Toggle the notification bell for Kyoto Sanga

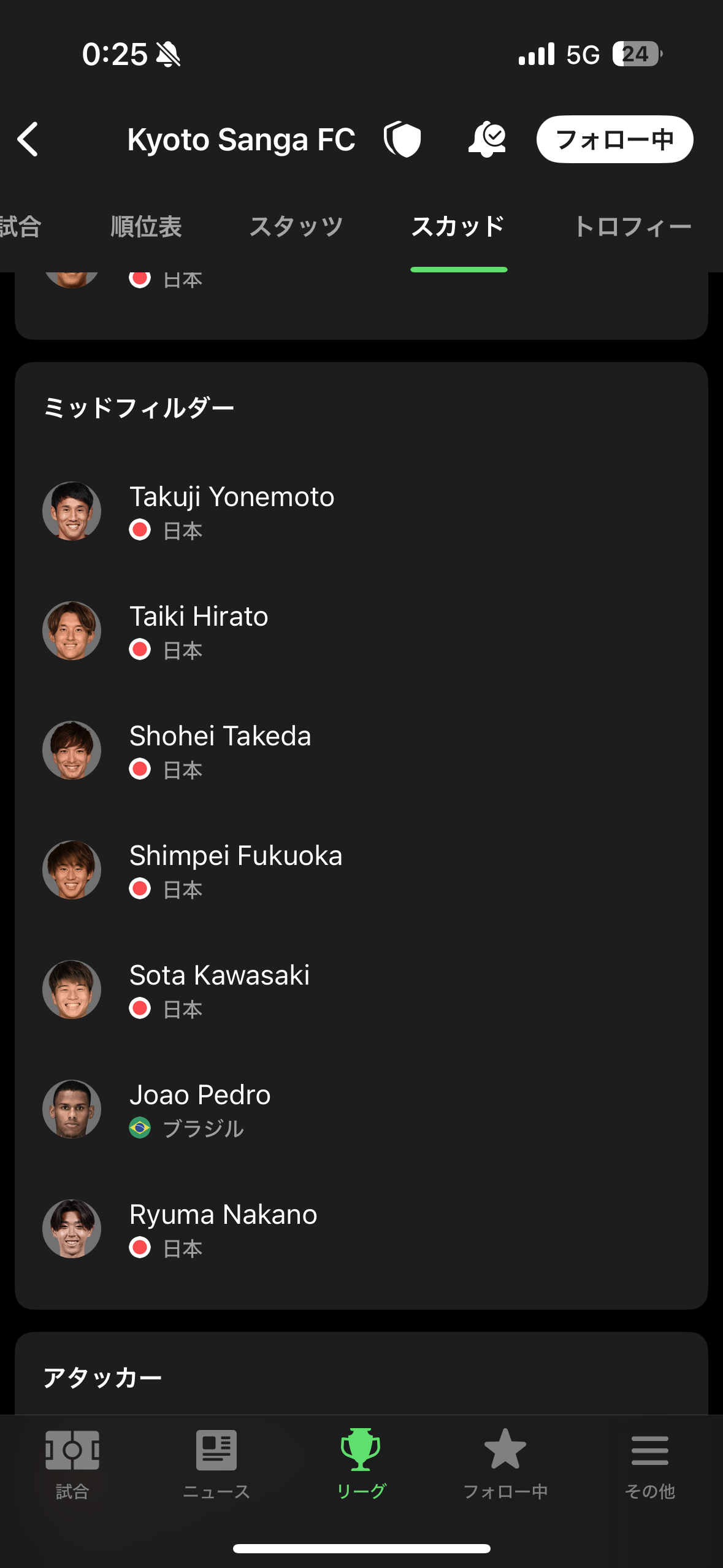pyautogui.click(x=487, y=139)
